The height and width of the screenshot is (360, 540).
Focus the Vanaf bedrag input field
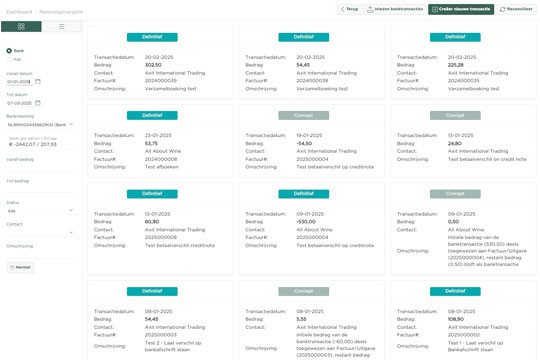pos(40,167)
